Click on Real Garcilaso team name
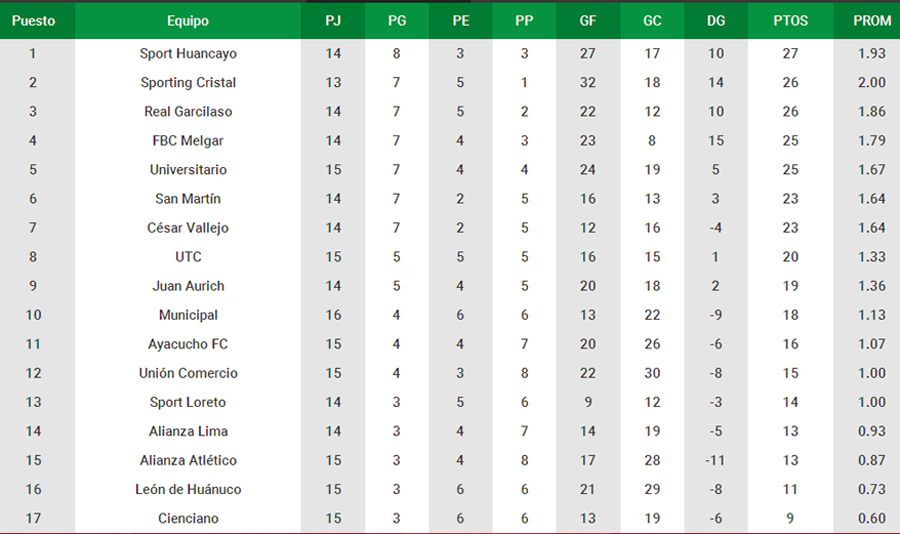 [188, 111]
